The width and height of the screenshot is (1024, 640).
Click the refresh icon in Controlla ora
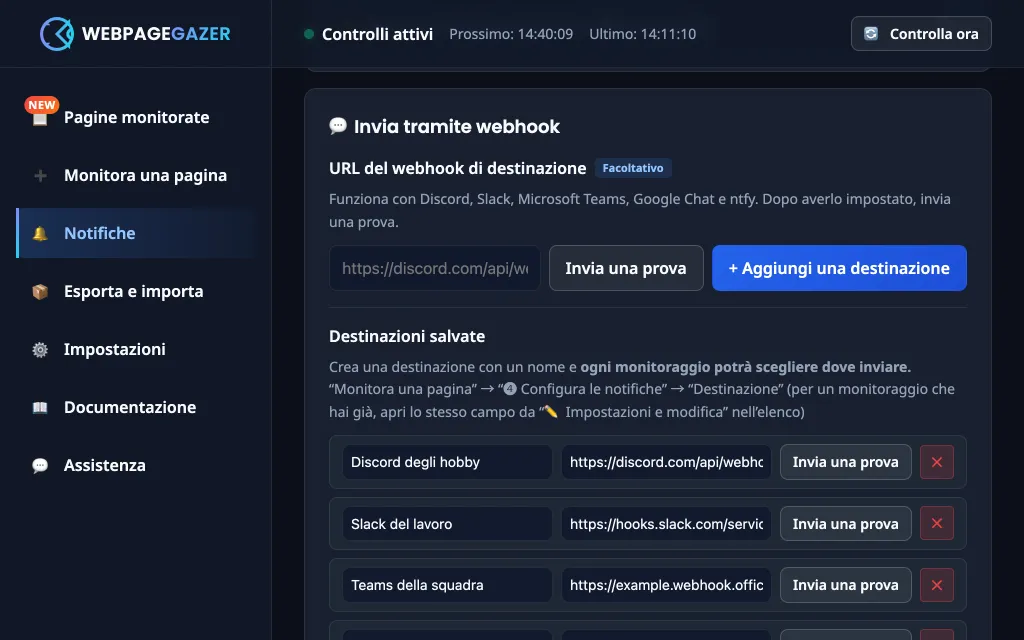871,34
